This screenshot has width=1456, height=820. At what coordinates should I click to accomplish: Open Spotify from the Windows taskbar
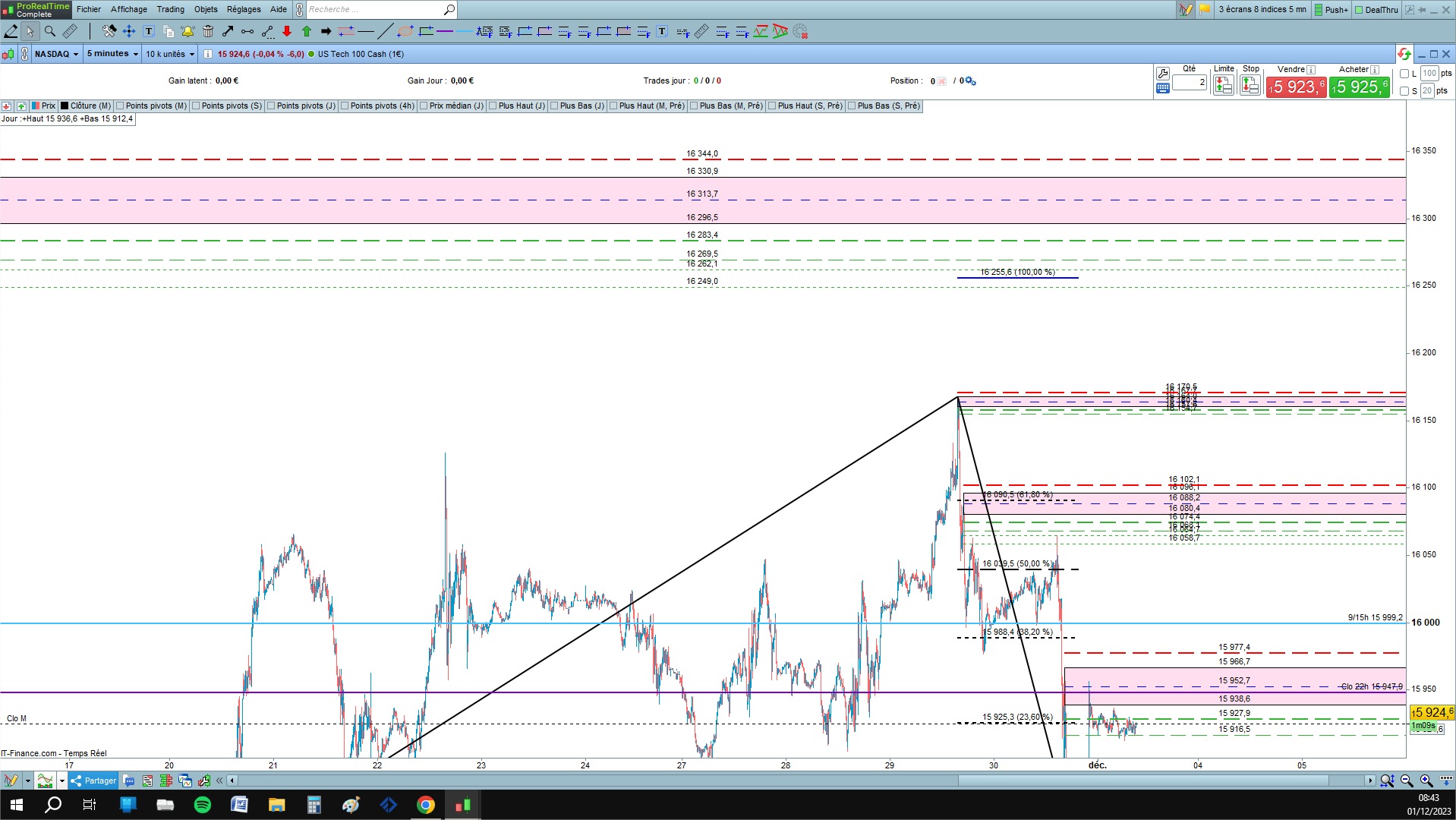tap(203, 805)
